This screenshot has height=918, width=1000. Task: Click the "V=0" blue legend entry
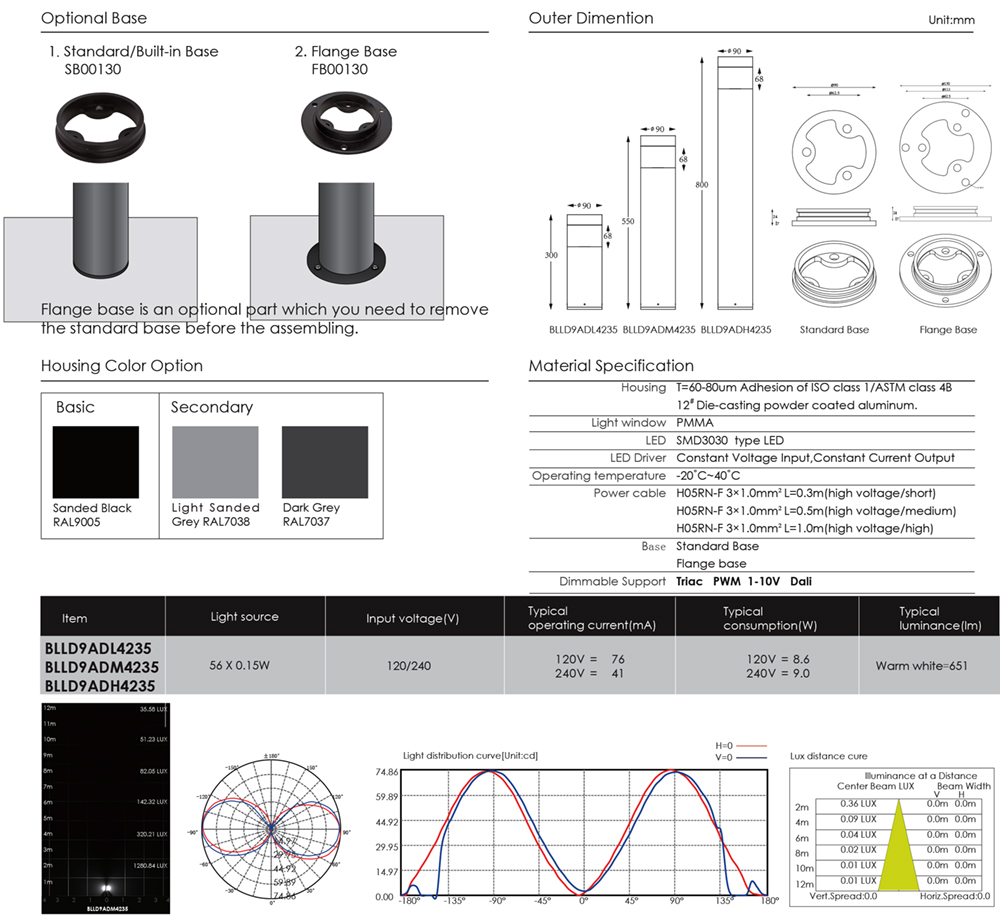pyautogui.click(x=740, y=757)
